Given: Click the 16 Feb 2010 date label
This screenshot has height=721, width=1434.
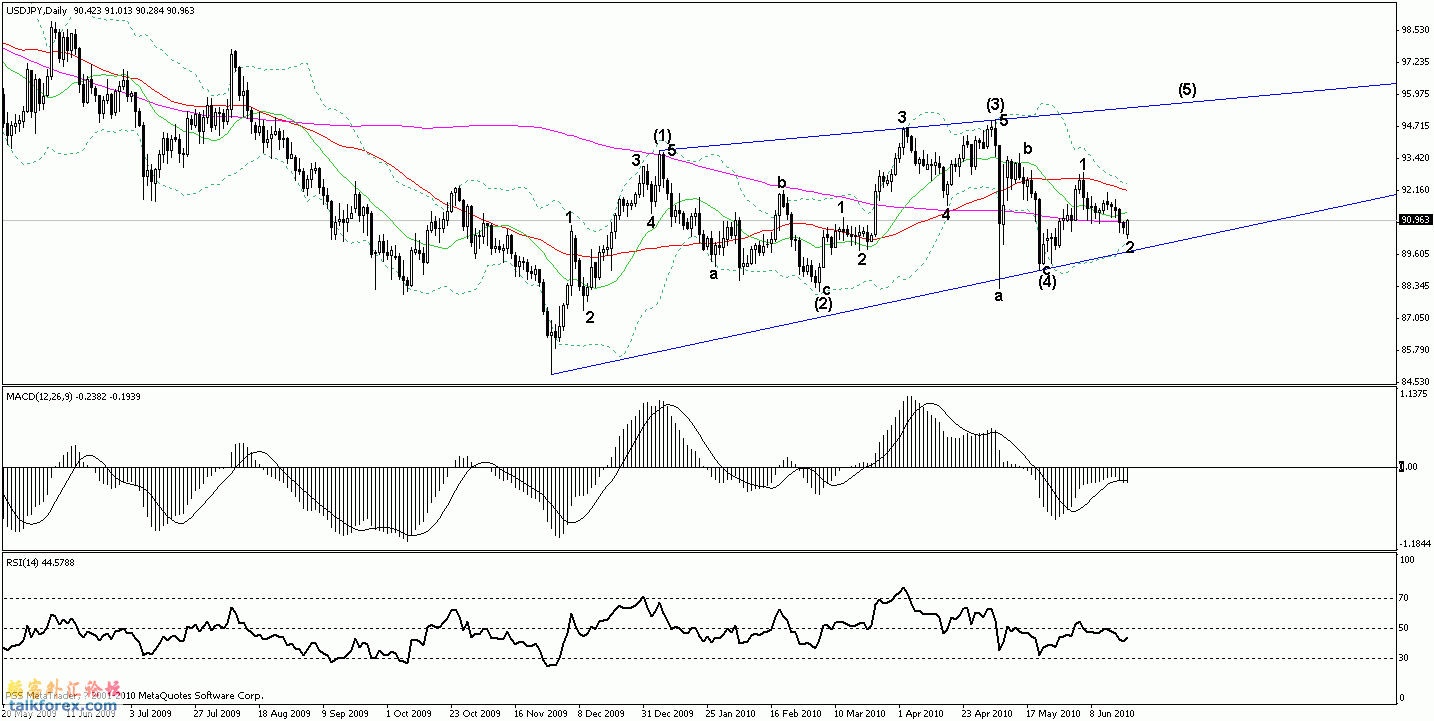Looking at the screenshot, I should pos(795,714).
